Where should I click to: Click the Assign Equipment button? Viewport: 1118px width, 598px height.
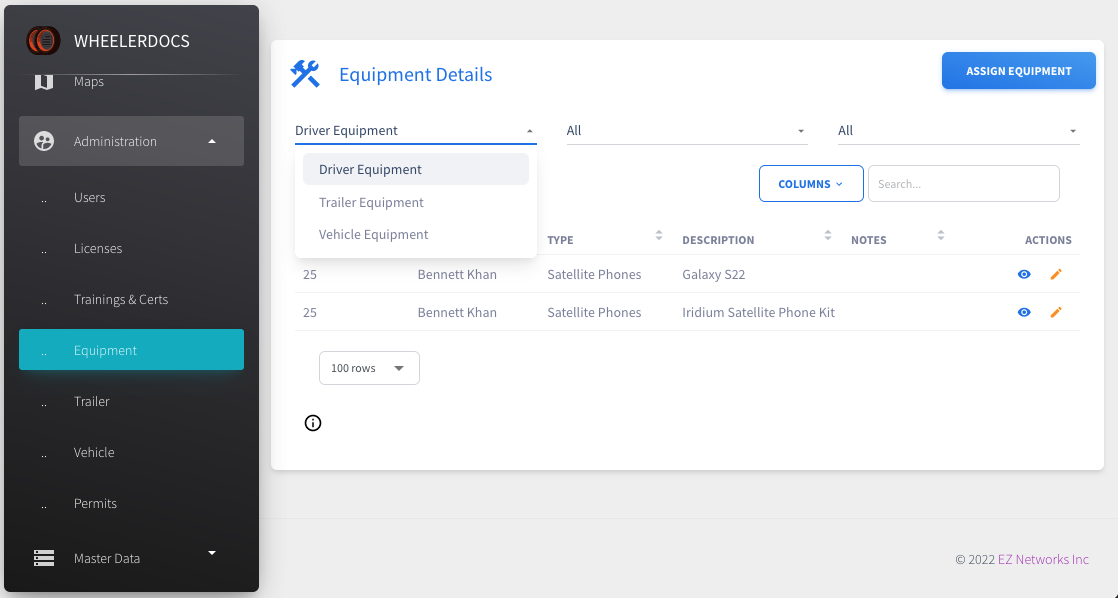1018,71
